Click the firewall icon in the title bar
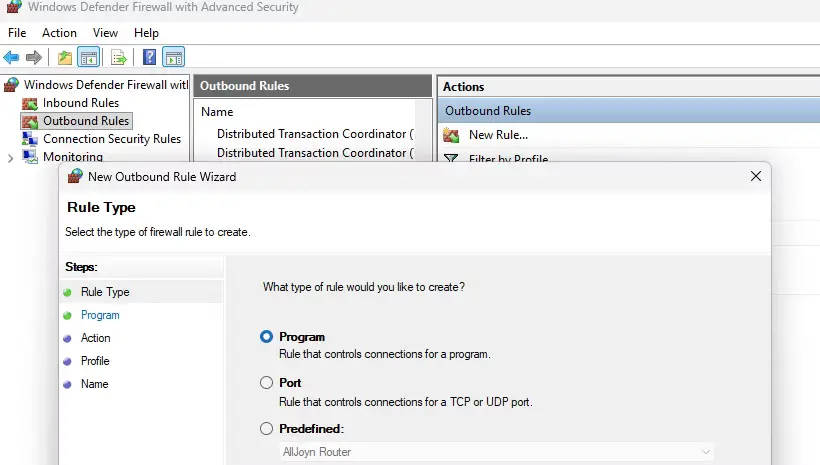The height and width of the screenshot is (465, 820). pos(14,7)
